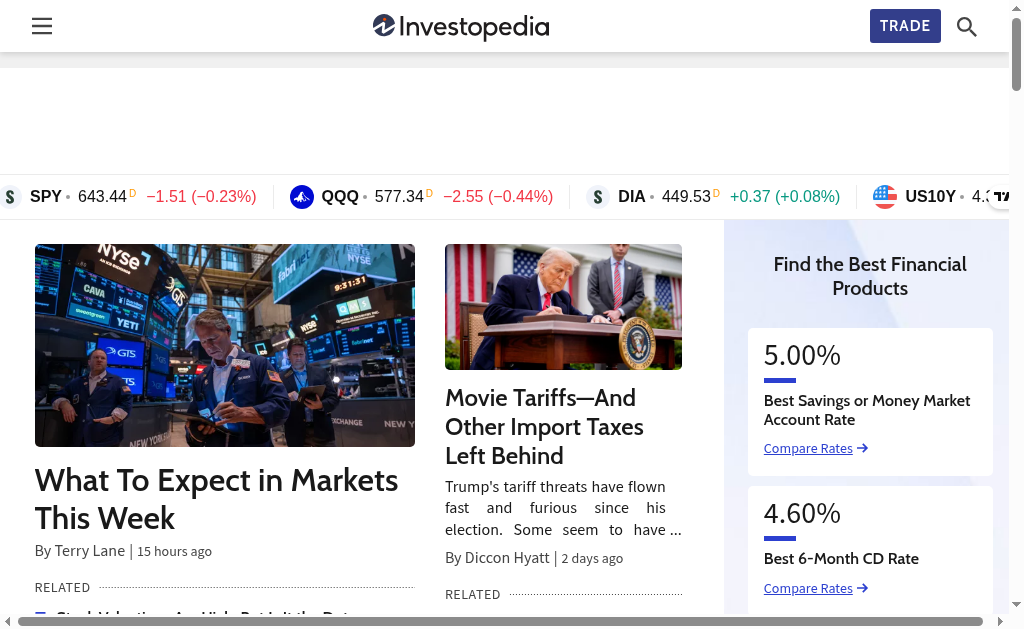Viewport: 1024px width, 629px height.
Task: Click the scroll down arrow
Action: [1016, 604]
